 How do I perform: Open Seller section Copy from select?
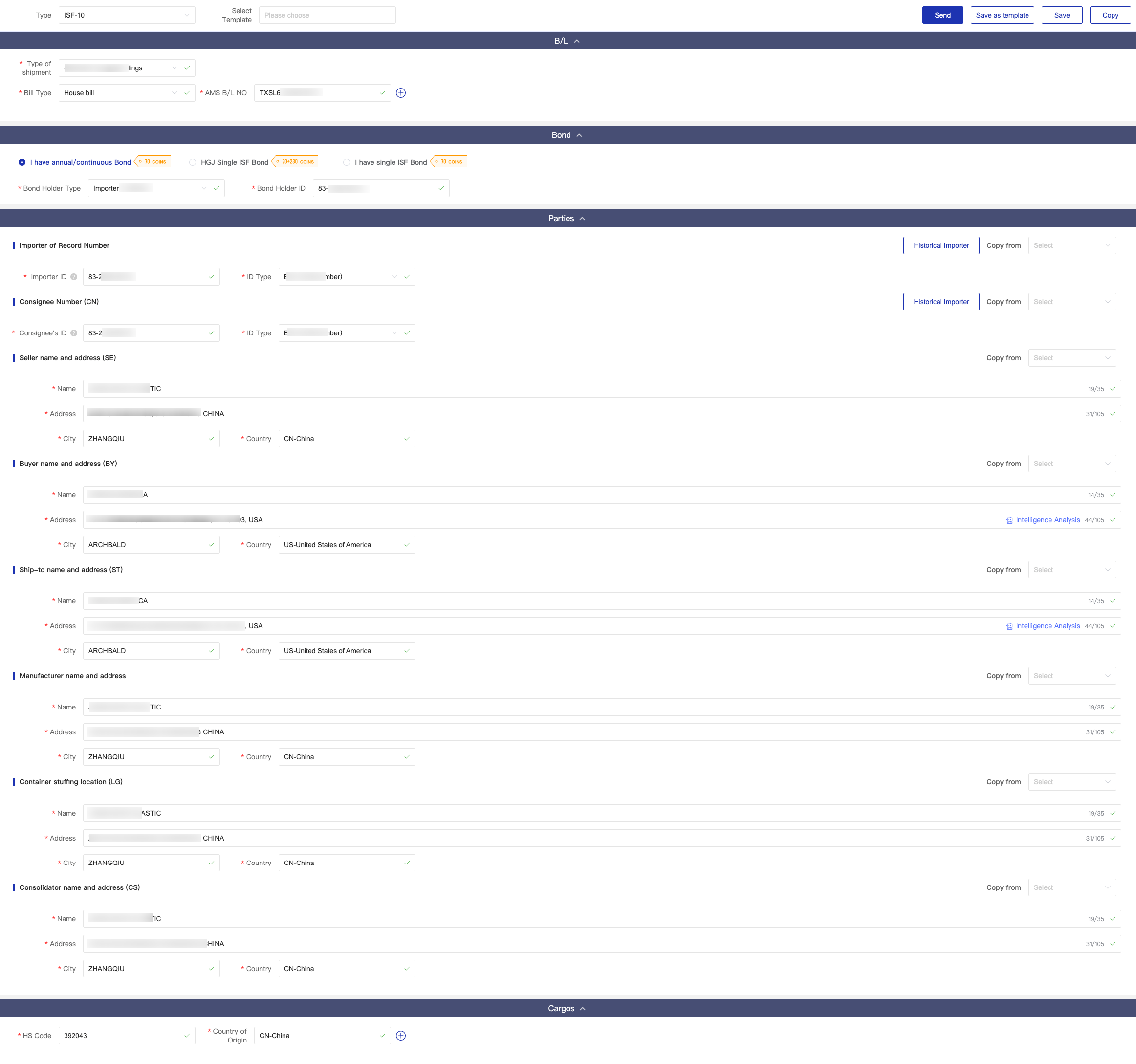click(x=1071, y=358)
